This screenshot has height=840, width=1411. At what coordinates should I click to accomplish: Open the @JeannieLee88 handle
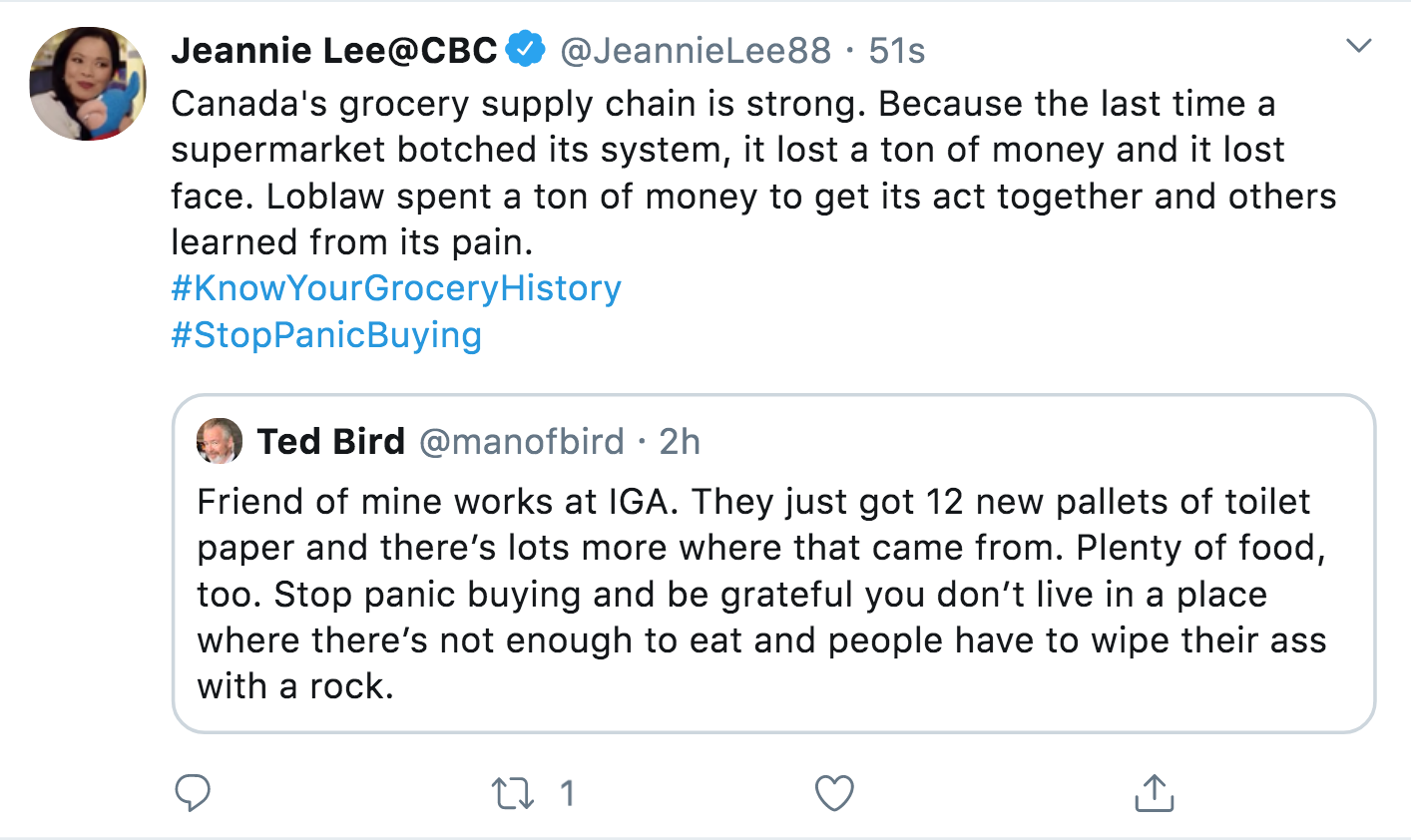(x=696, y=50)
